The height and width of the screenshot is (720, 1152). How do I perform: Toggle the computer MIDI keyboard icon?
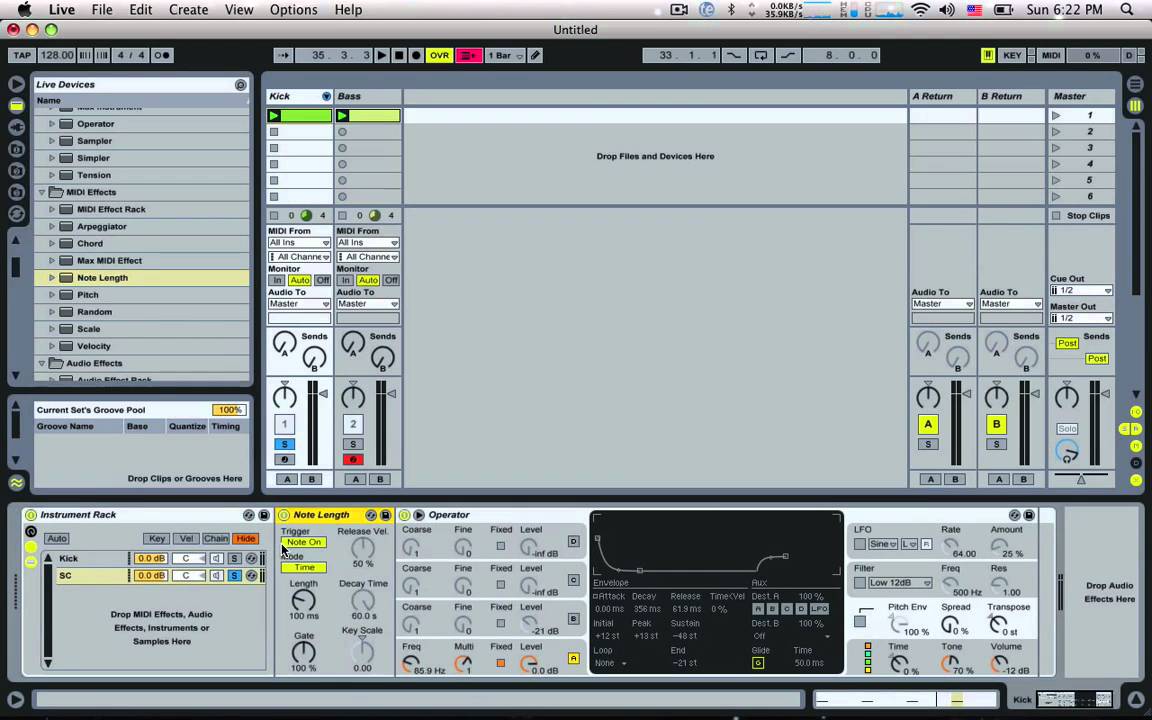coord(988,55)
